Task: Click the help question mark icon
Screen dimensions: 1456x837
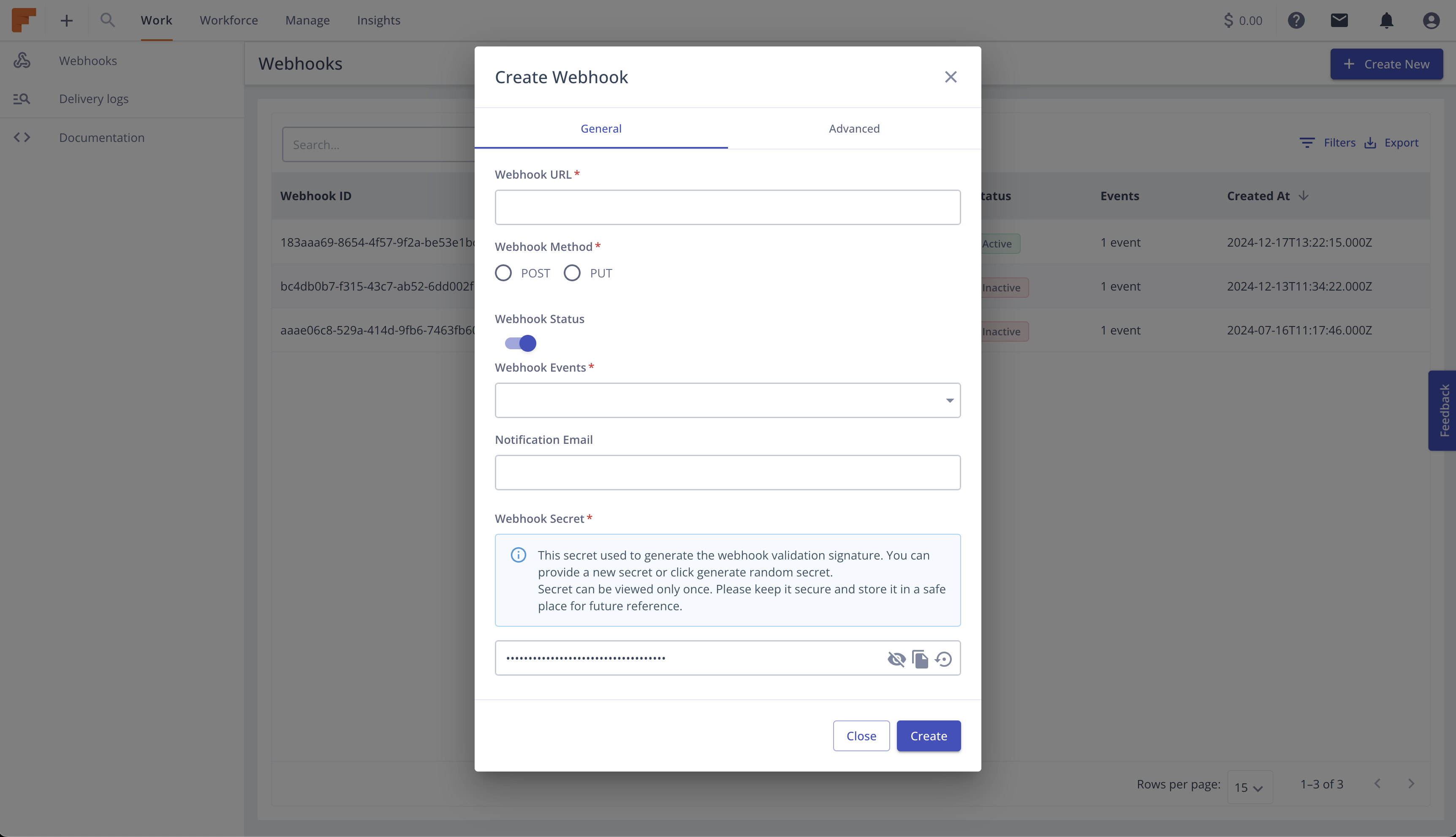Action: 1296,20
